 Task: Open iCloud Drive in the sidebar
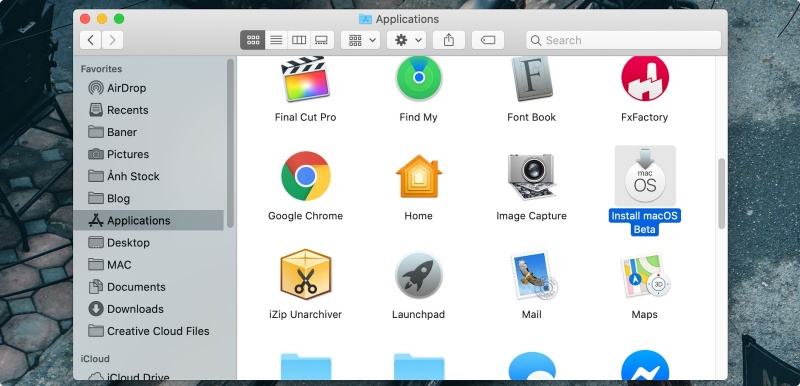[148, 377]
